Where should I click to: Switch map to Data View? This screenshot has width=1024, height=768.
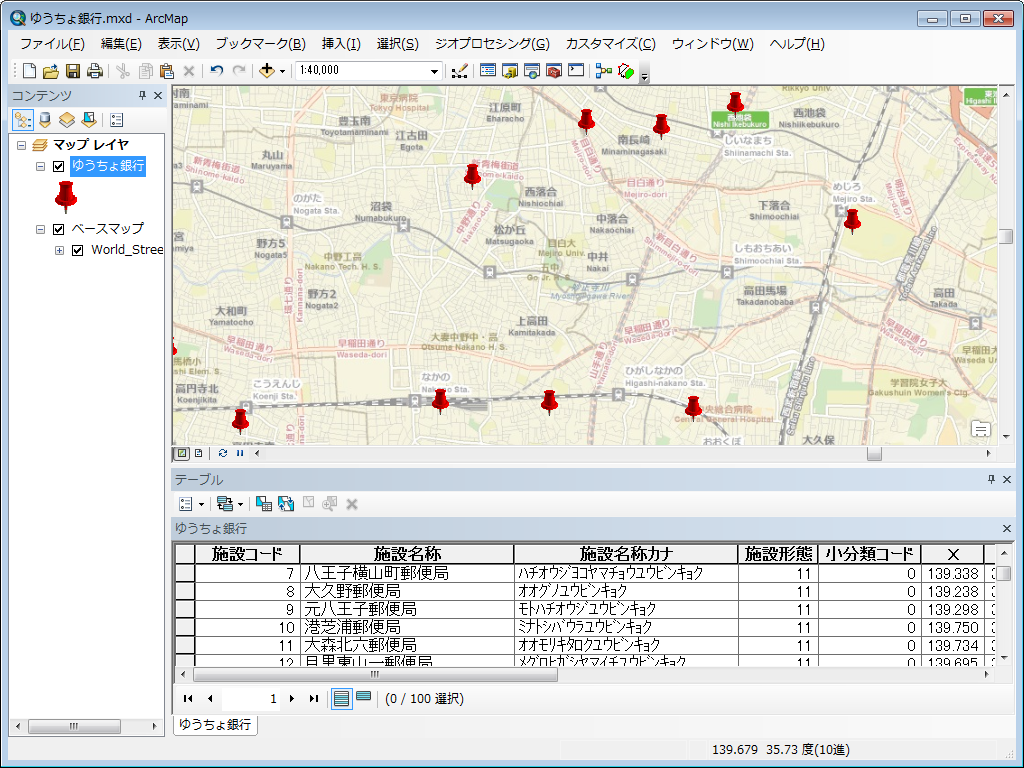coord(182,453)
